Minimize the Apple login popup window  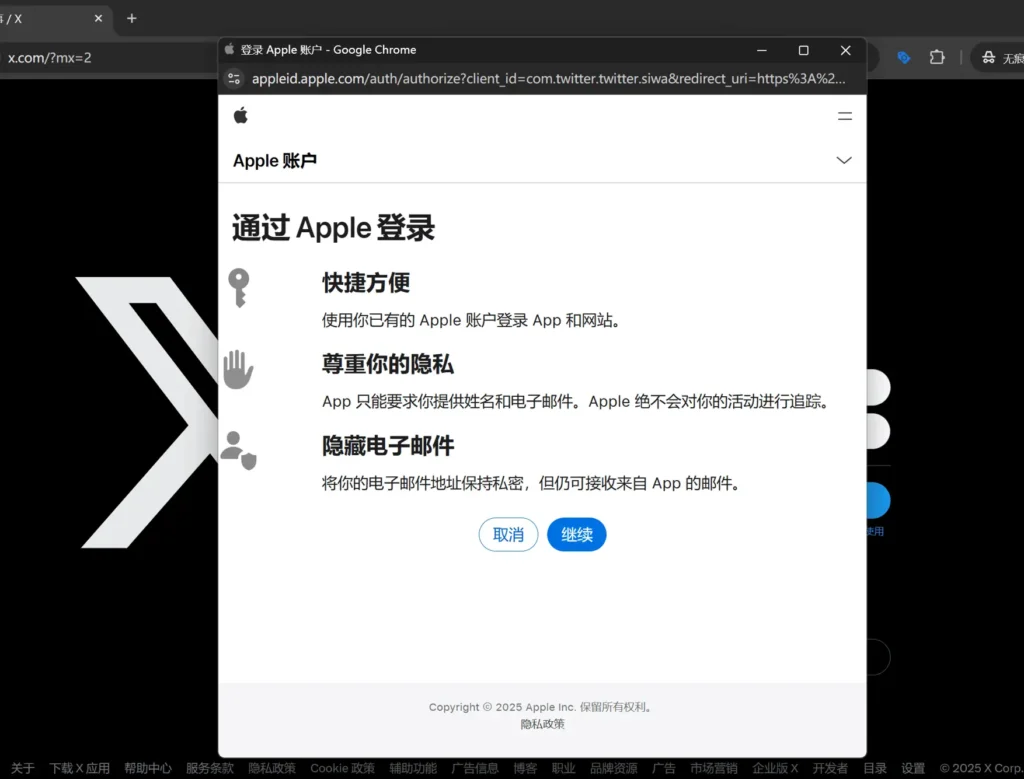tap(761, 50)
